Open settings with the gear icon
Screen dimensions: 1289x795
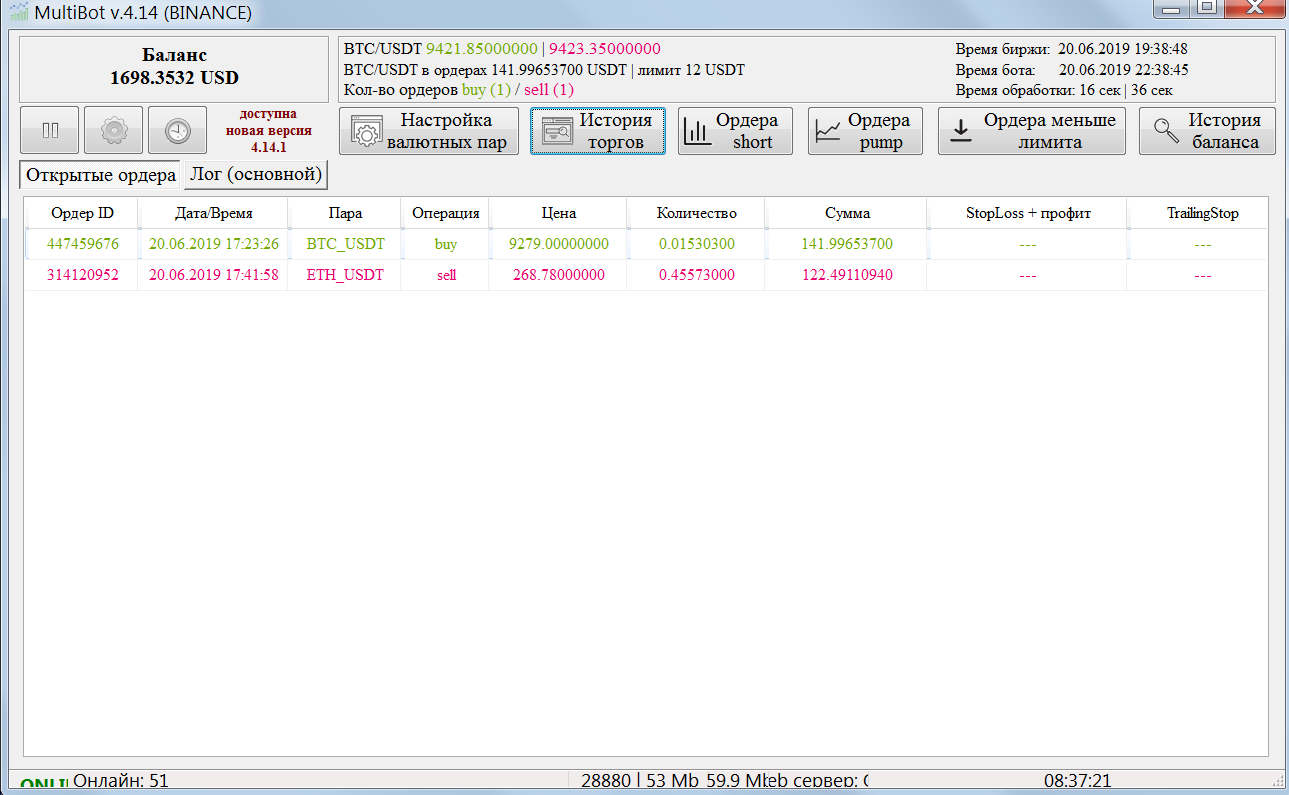tap(113, 131)
